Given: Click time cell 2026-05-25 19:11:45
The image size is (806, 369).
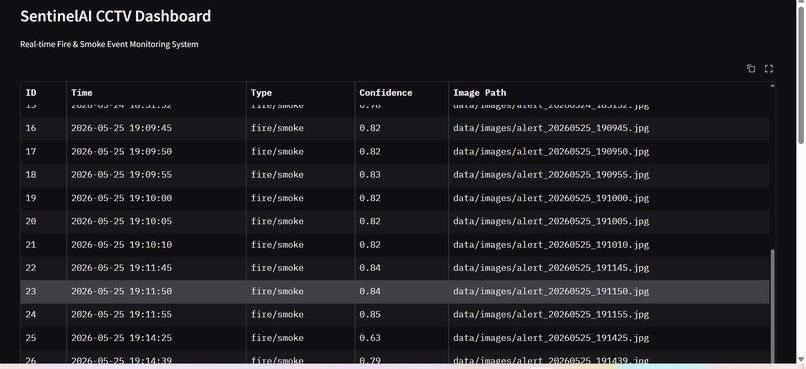Looking at the screenshot, I should coord(156,268).
